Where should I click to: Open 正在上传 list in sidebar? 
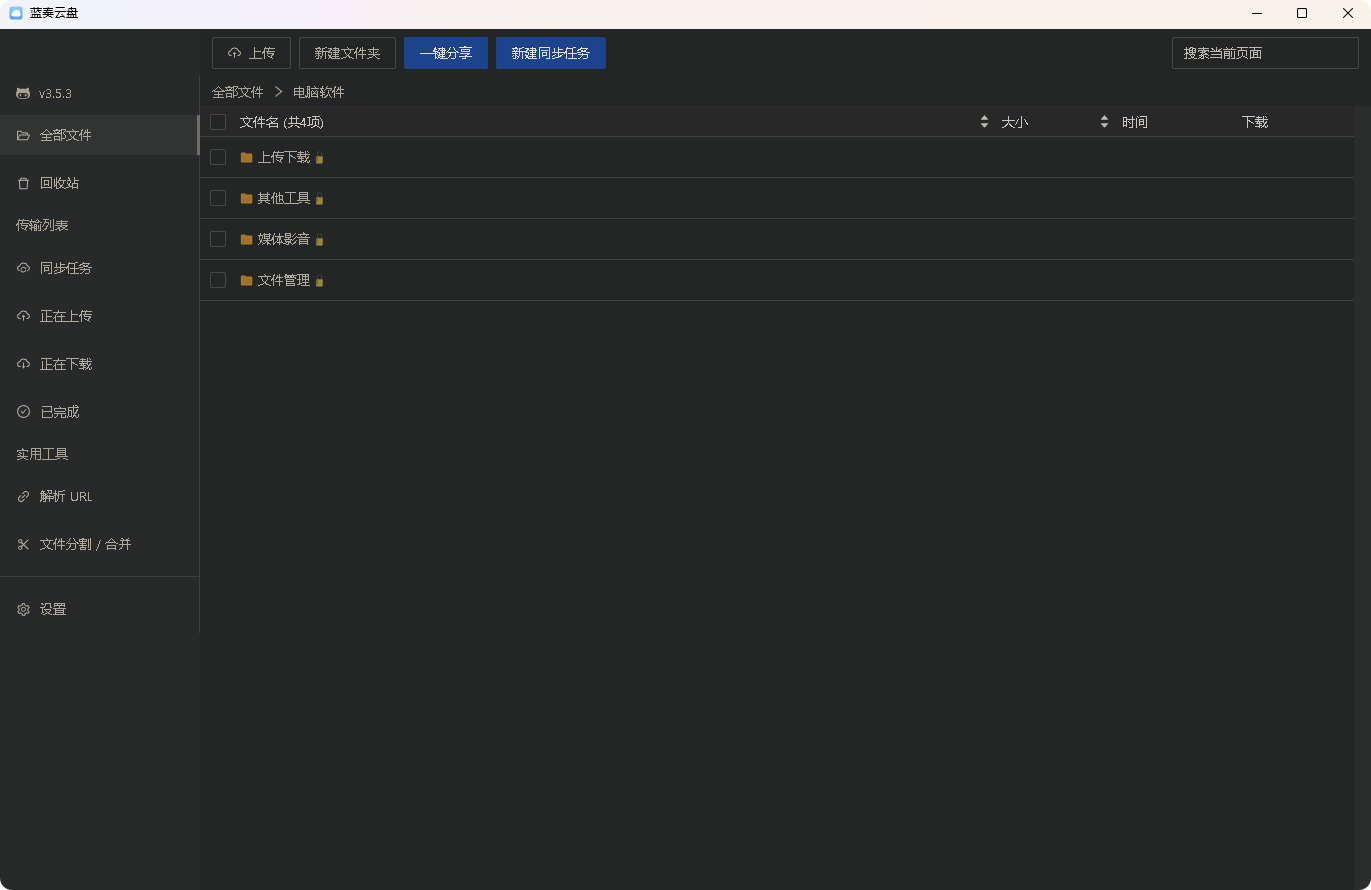point(99,316)
